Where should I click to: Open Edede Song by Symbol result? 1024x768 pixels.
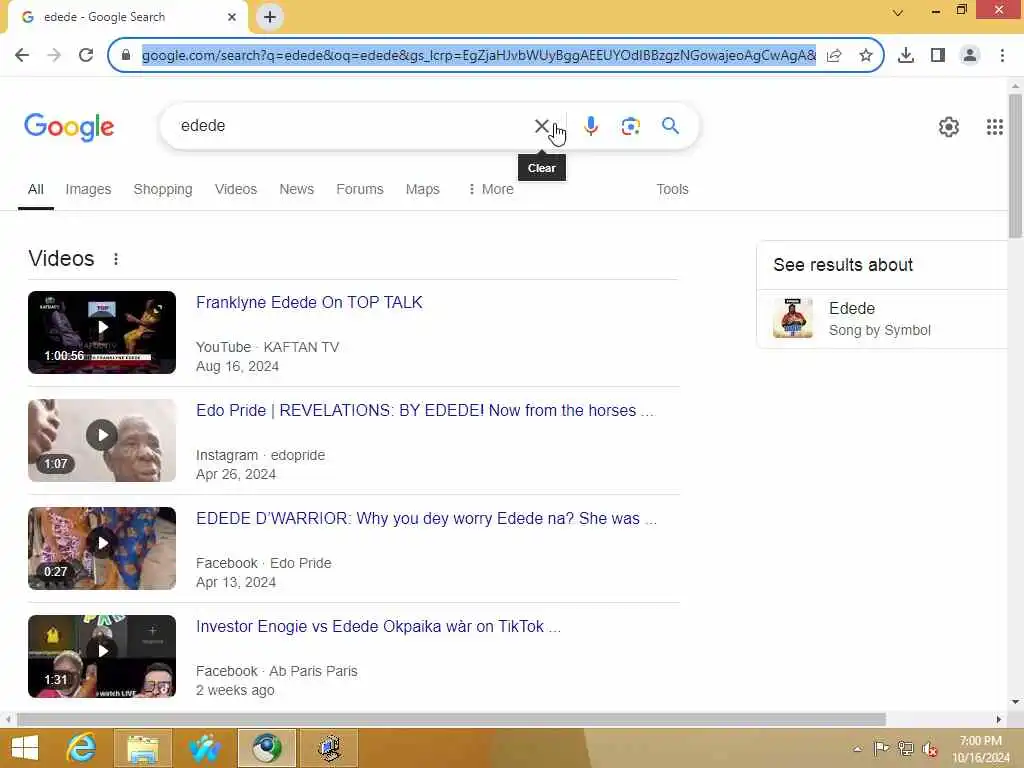point(882,318)
